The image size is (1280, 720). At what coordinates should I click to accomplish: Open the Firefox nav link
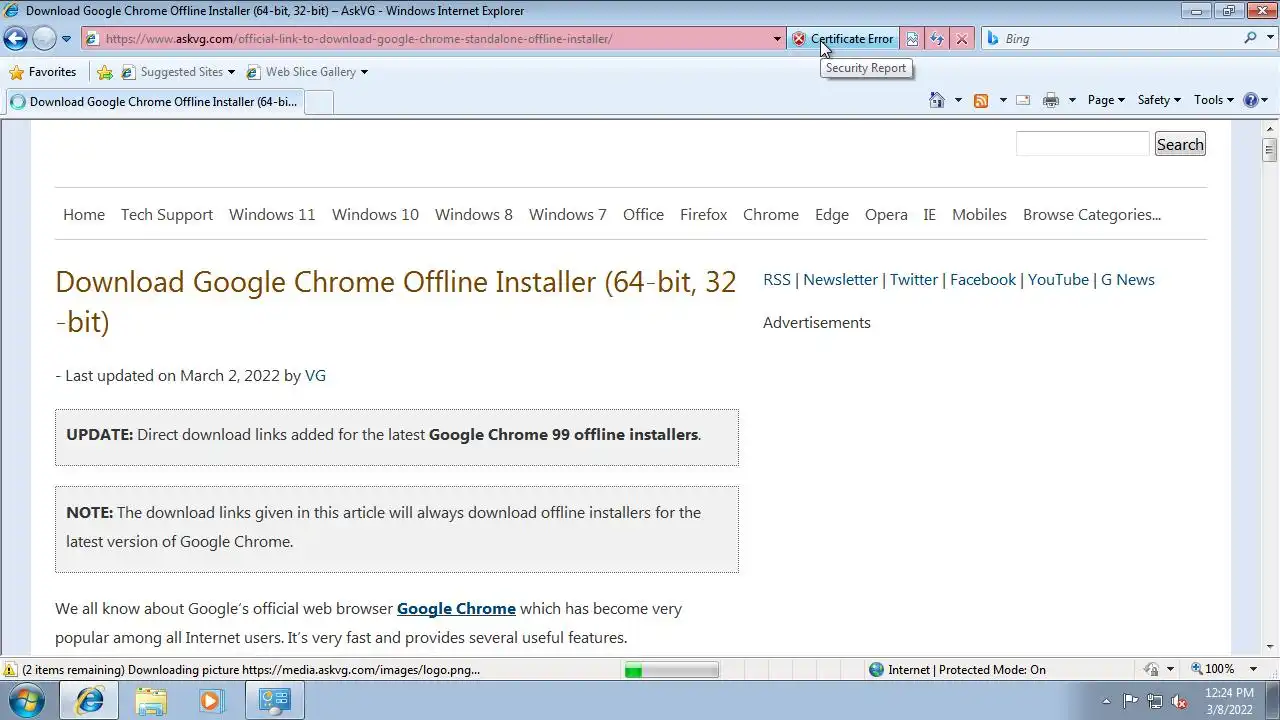coord(703,214)
